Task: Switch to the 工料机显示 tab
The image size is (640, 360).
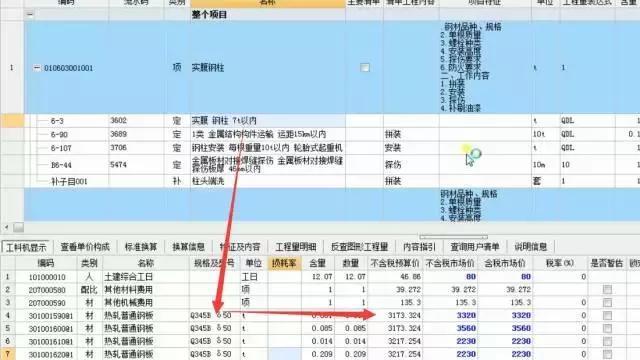Action: [26, 247]
